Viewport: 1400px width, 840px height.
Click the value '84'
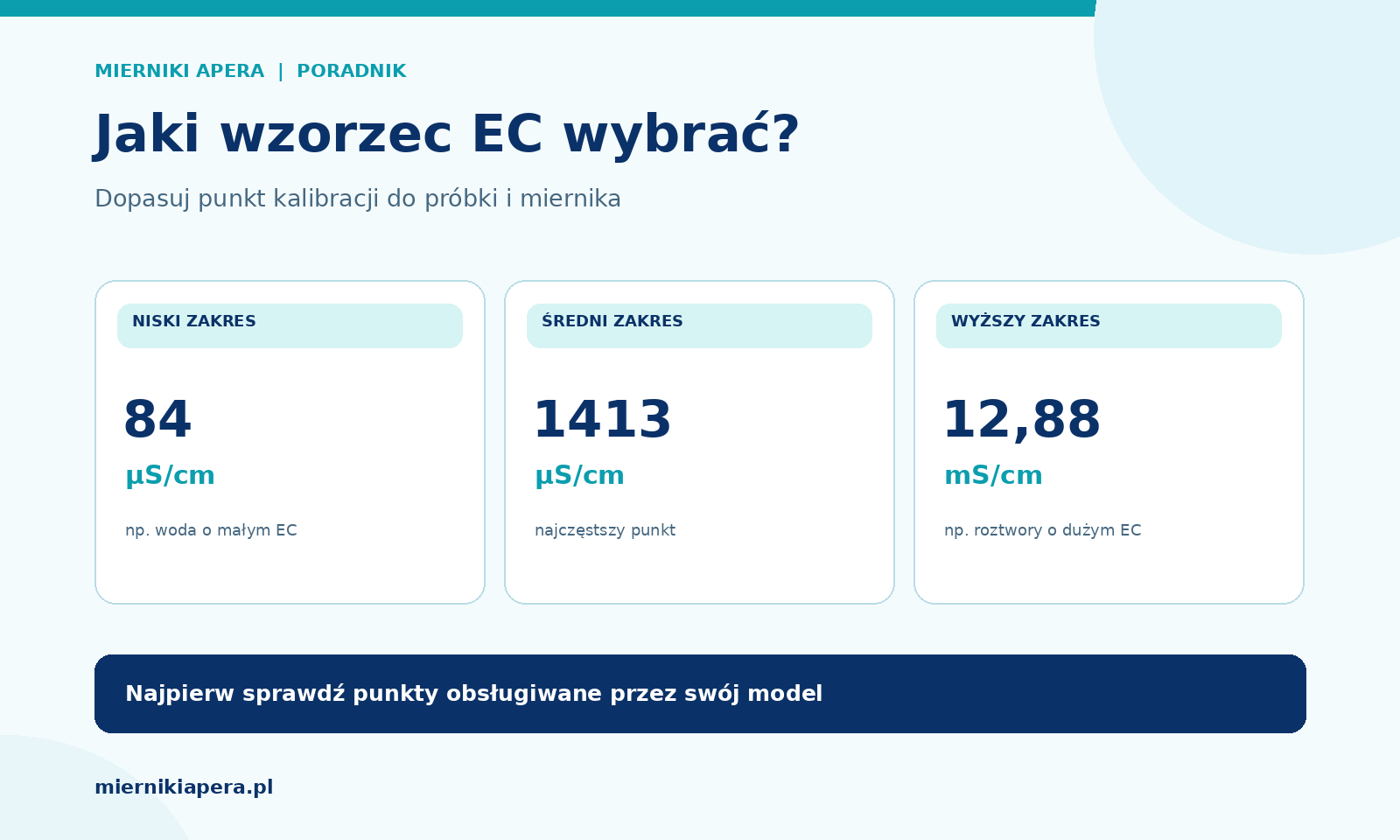[157, 420]
